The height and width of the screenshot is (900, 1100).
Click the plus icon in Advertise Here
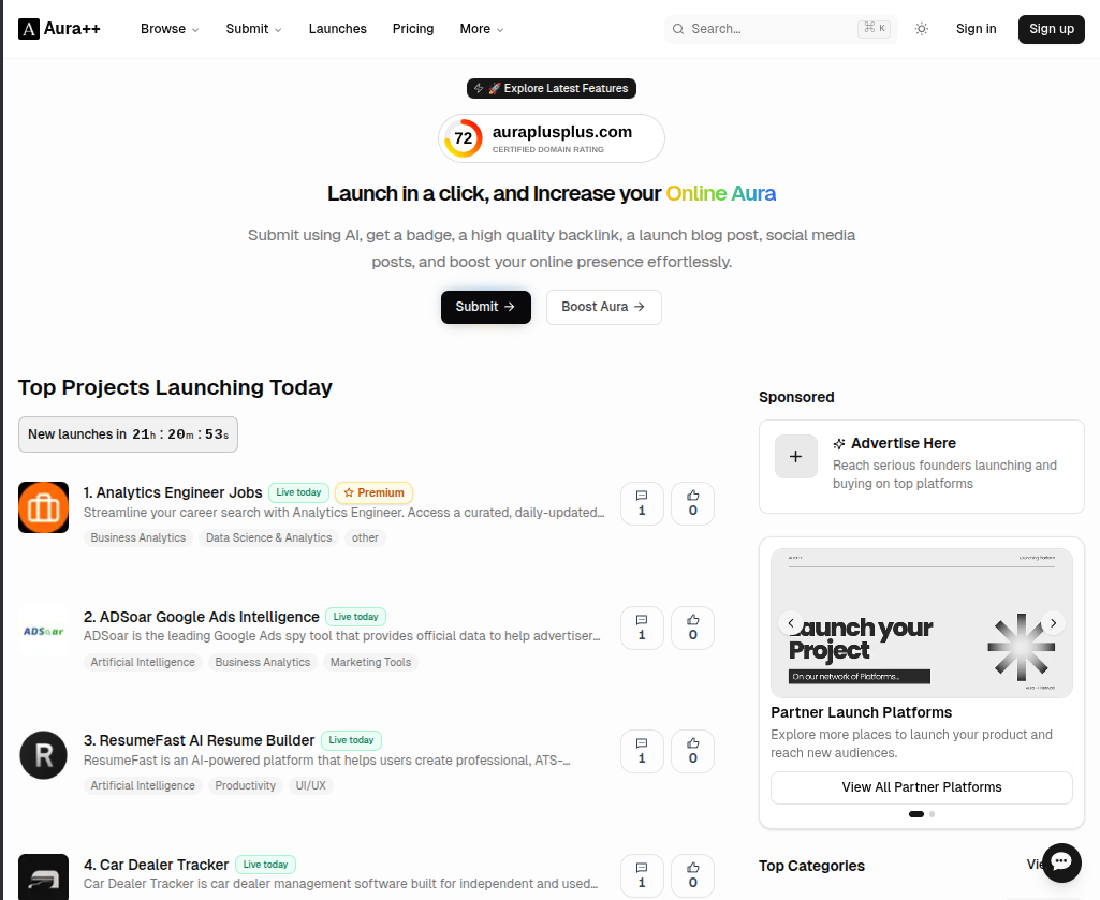pyautogui.click(x=796, y=457)
